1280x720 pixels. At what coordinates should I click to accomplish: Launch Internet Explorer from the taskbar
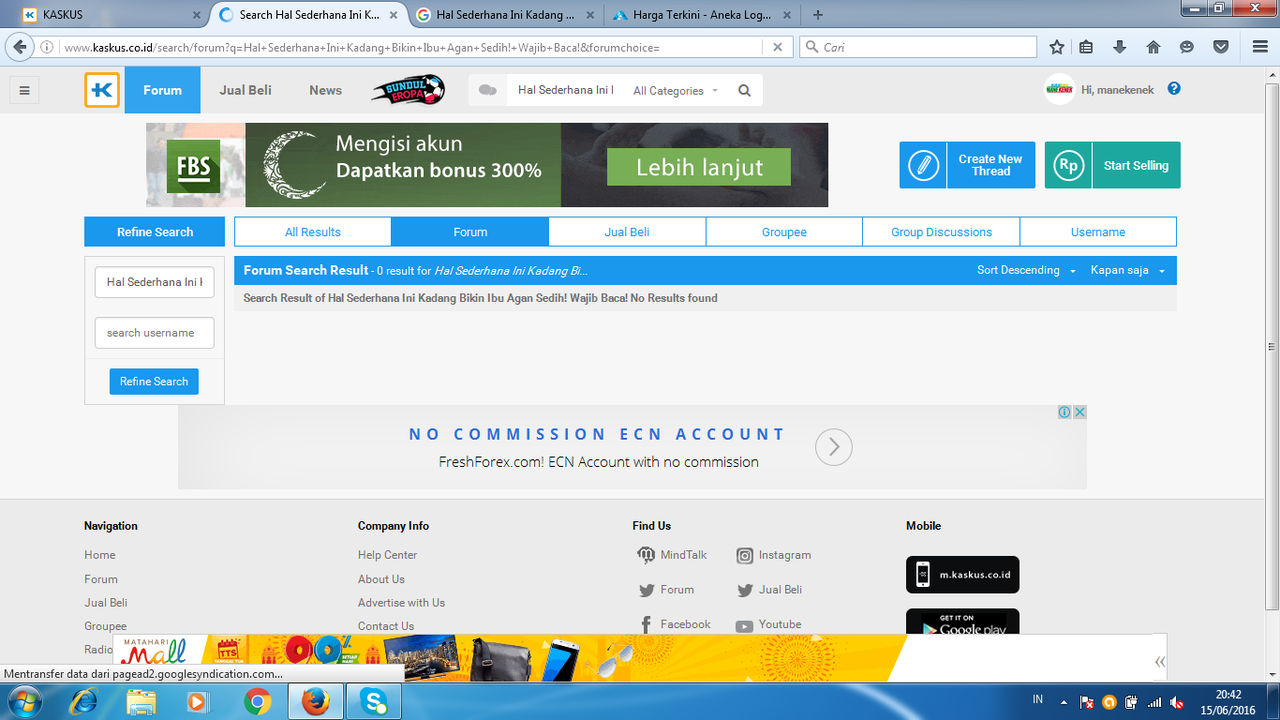point(83,702)
